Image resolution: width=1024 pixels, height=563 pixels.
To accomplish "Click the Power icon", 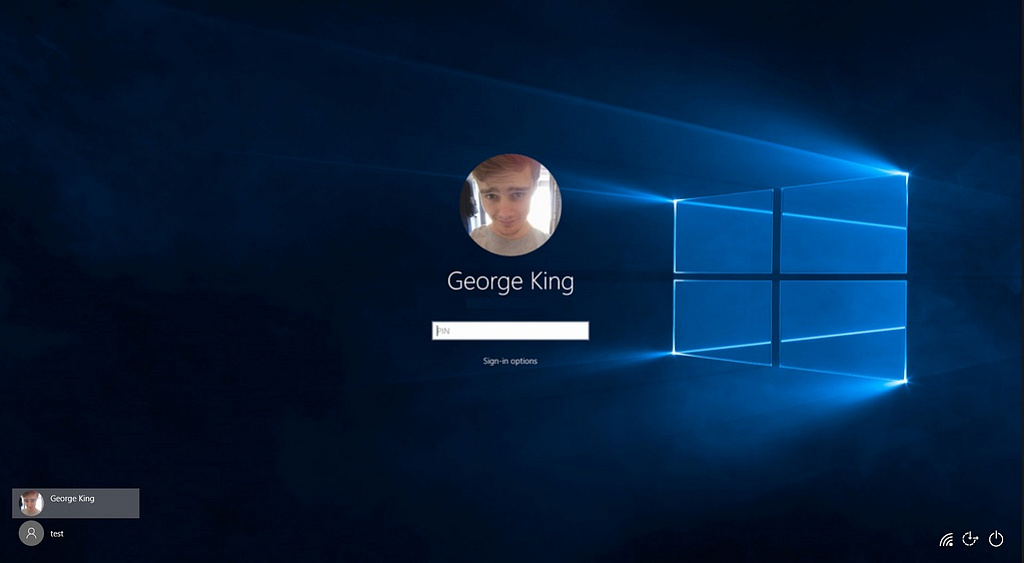I will (996, 538).
